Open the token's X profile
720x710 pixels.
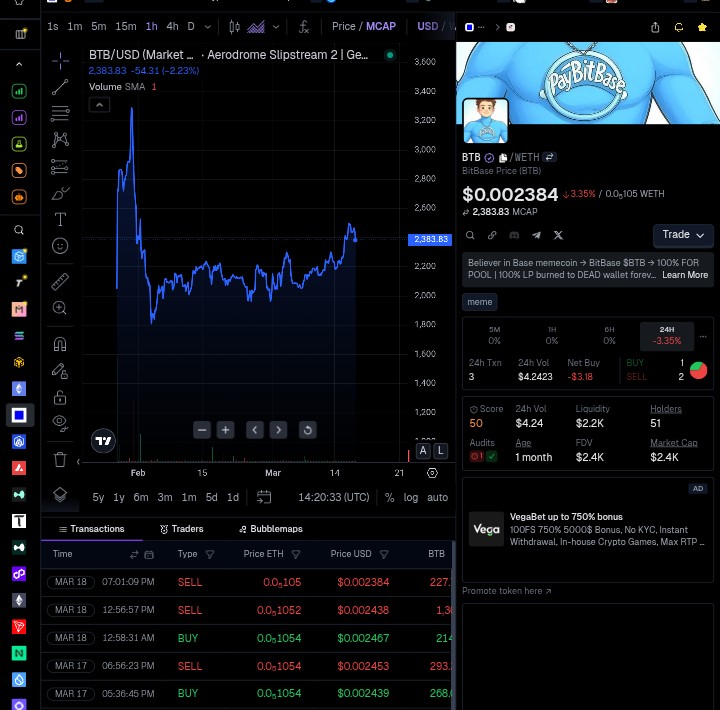pos(558,235)
